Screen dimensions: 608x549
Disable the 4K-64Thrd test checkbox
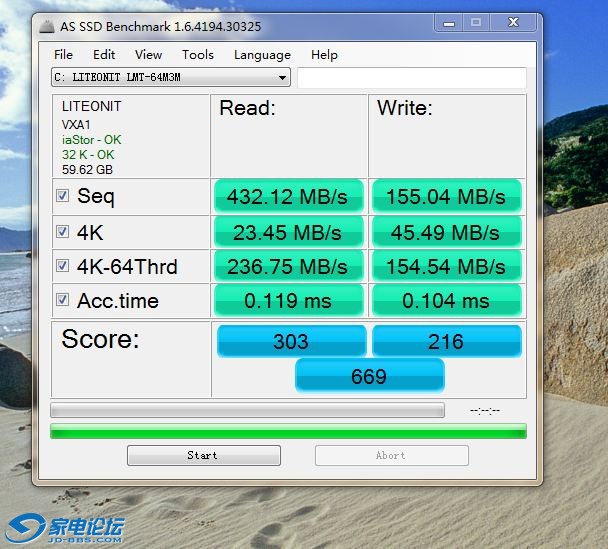[x=63, y=266]
